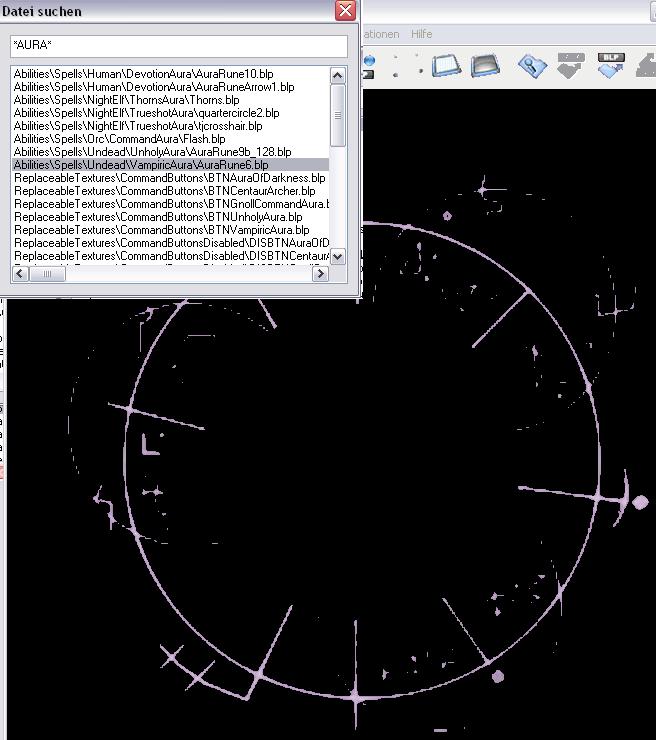This screenshot has height=740, width=656.
Task: Click the dark gradient sheet toolbar icon
Action: 485,66
